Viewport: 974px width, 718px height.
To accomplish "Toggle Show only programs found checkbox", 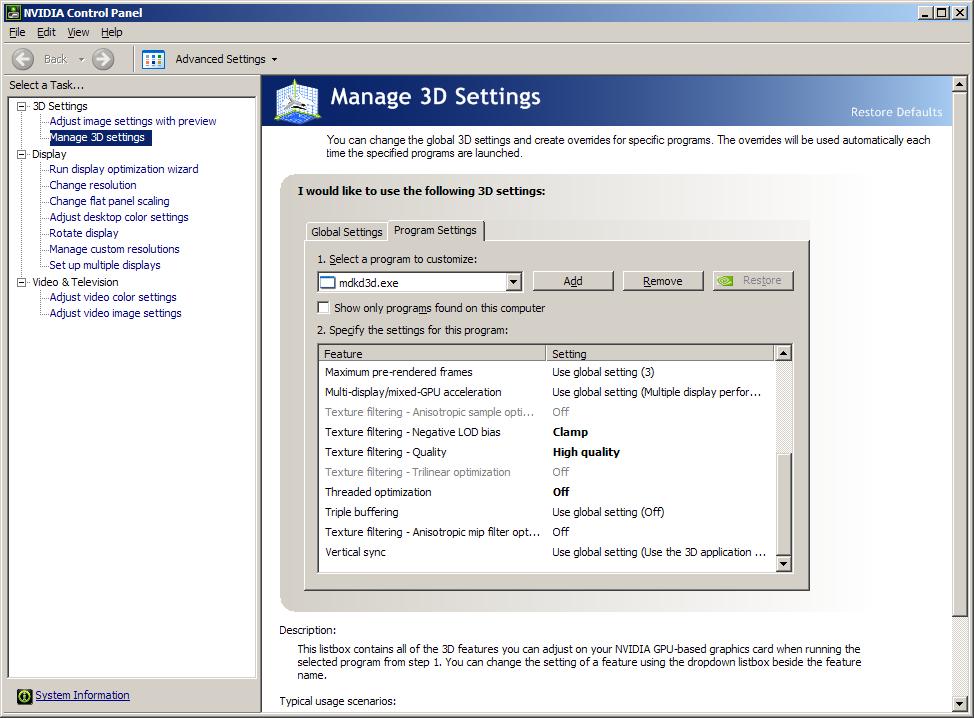I will tap(323, 307).
